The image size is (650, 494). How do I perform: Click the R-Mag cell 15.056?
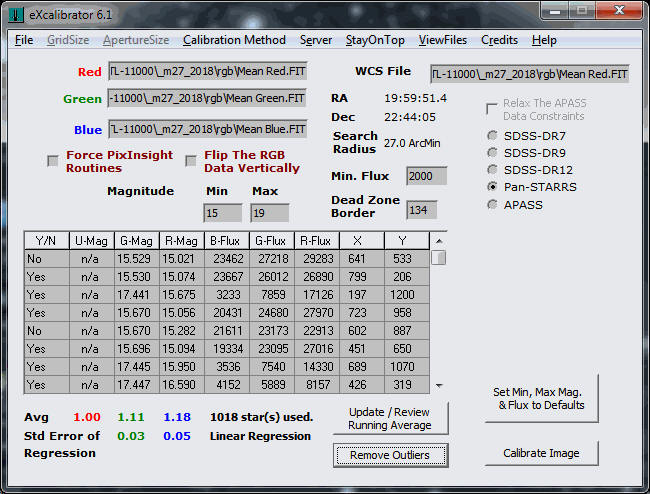click(x=181, y=312)
